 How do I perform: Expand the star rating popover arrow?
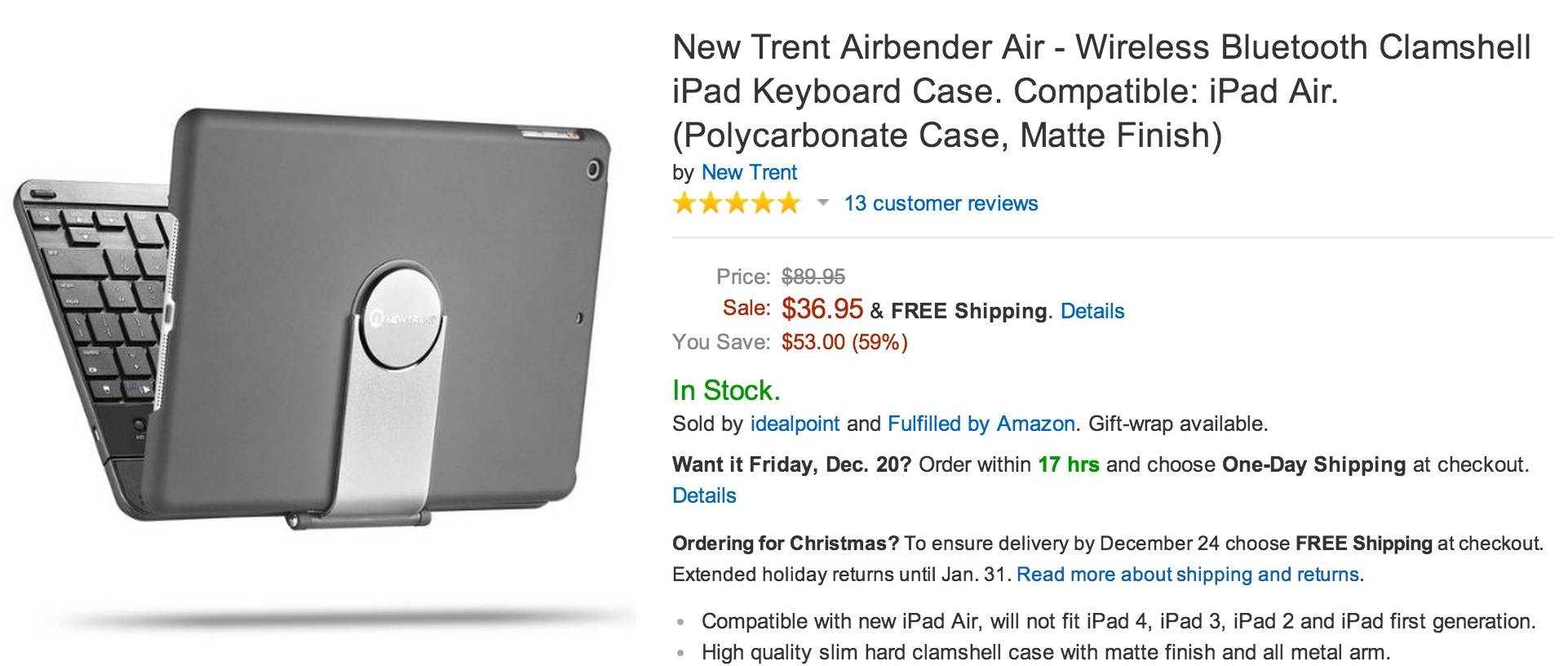(x=821, y=204)
